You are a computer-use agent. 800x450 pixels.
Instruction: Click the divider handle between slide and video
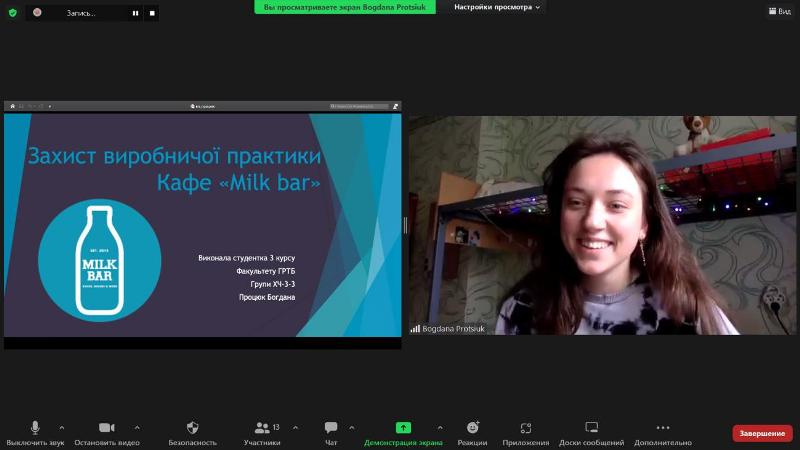point(405,225)
